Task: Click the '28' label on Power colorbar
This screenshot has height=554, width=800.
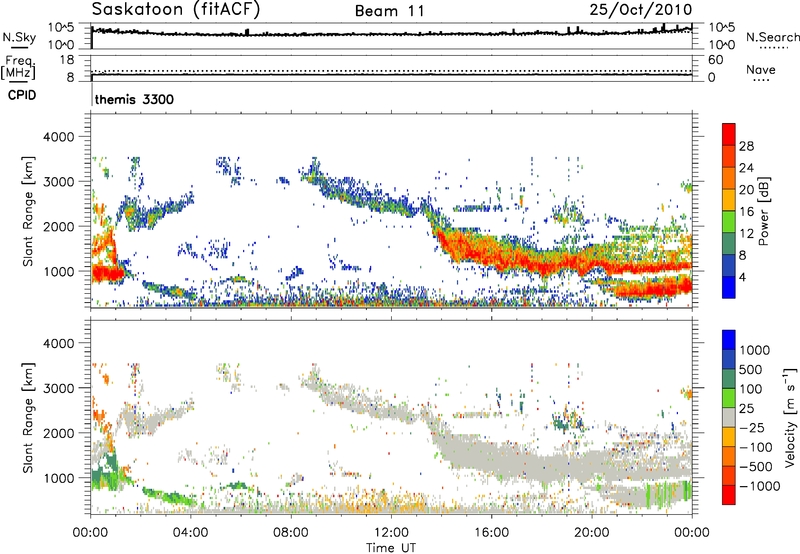Action: click(x=746, y=146)
